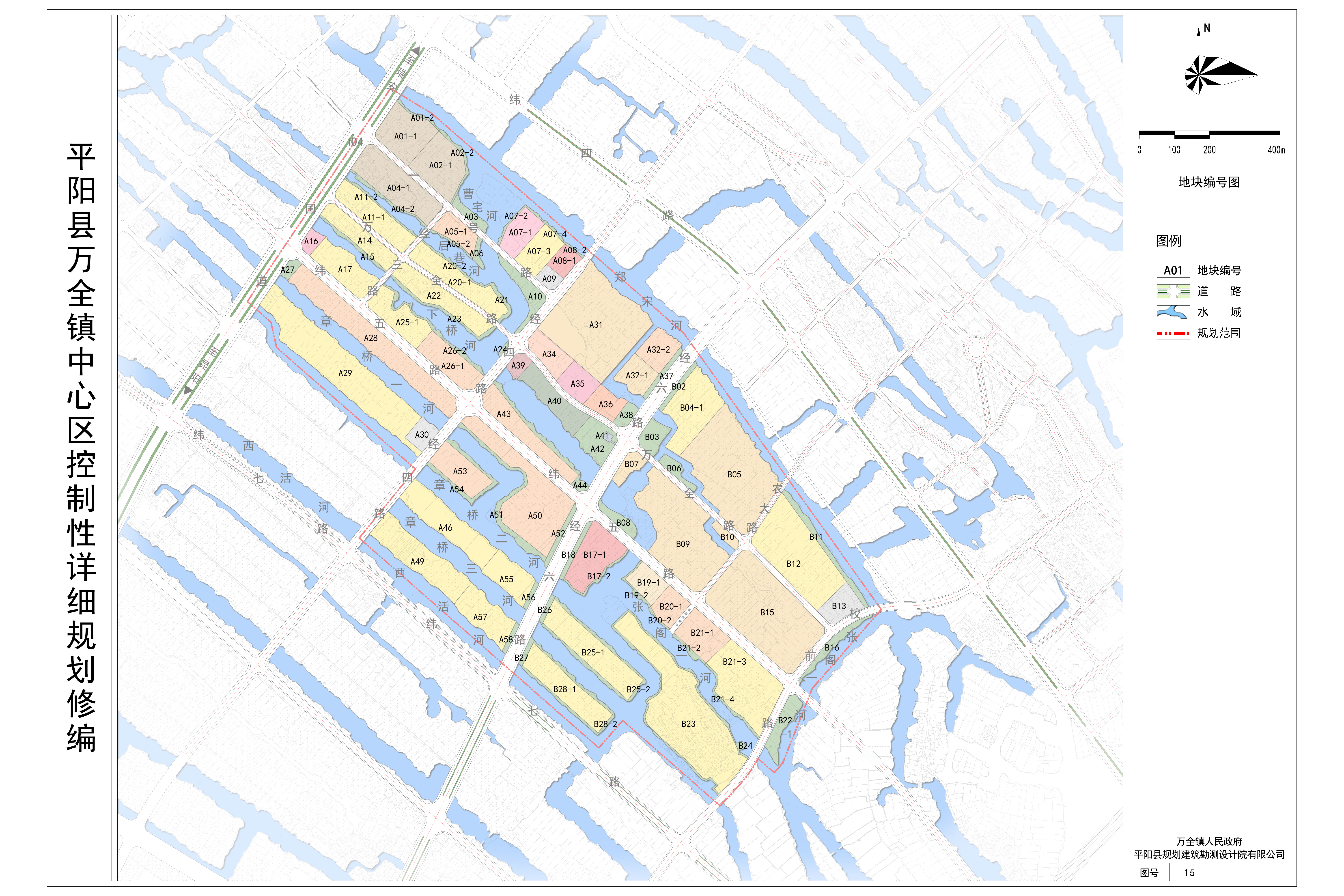Select plot label A40

554,401
